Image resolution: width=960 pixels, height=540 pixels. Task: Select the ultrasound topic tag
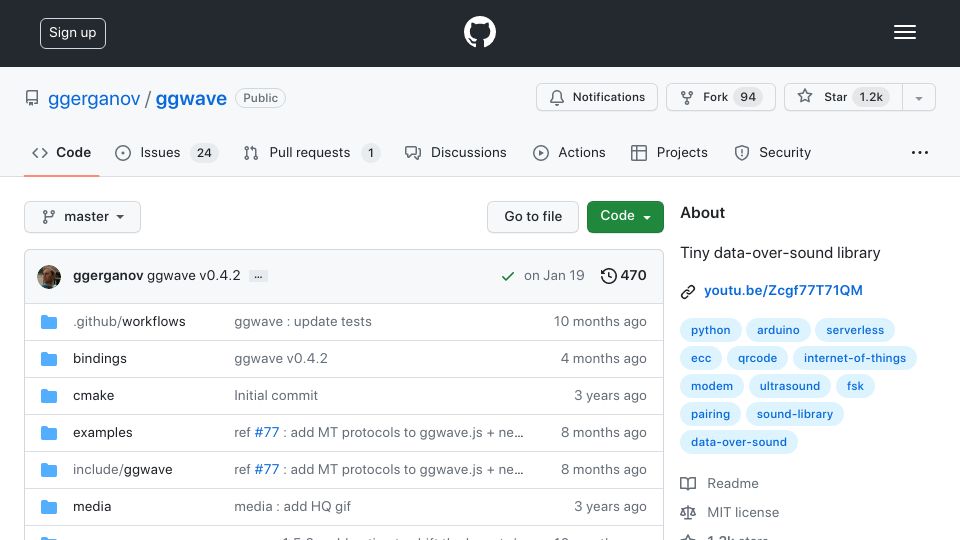(789, 386)
